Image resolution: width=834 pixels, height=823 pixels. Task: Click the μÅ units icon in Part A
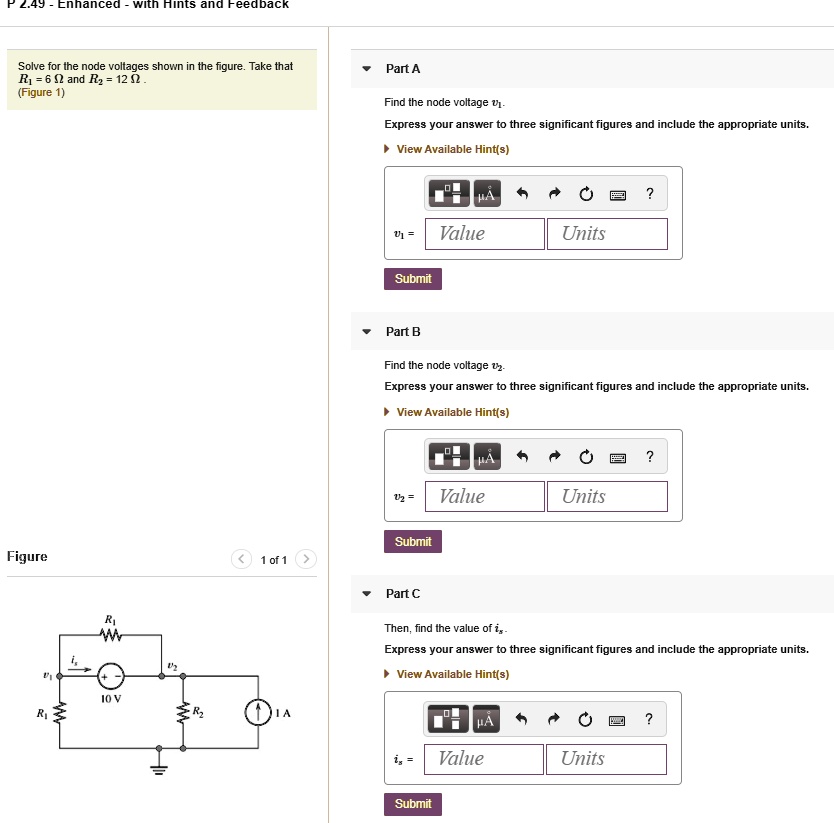pos(487,193)
